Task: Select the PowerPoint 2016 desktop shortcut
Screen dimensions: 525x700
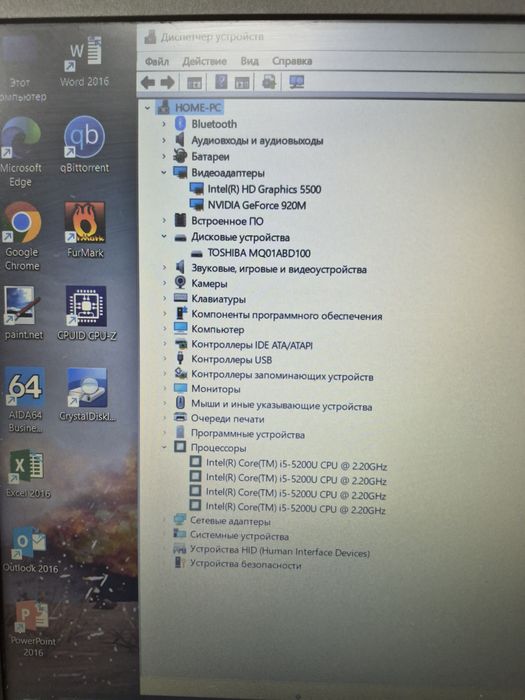Action: [33, 629]
